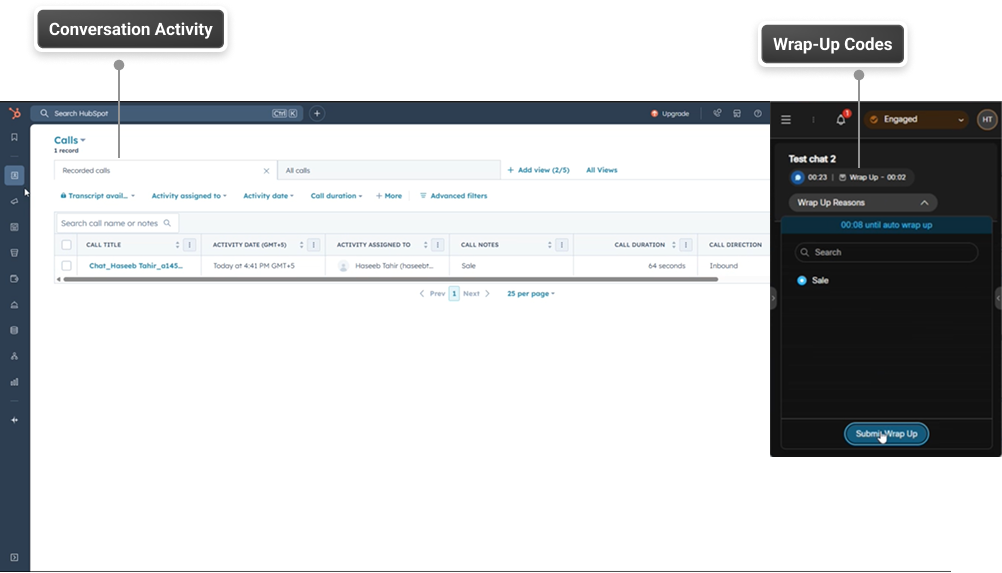Open Chat_Haseeb Tahir call record link
Image resolution: width=1002 pixels, height=573 pixels.
135,266
